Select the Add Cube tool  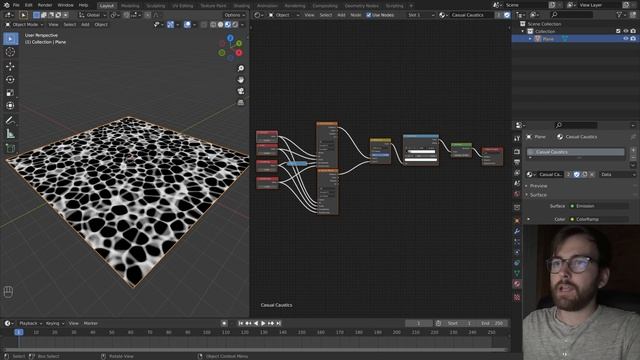11,148
